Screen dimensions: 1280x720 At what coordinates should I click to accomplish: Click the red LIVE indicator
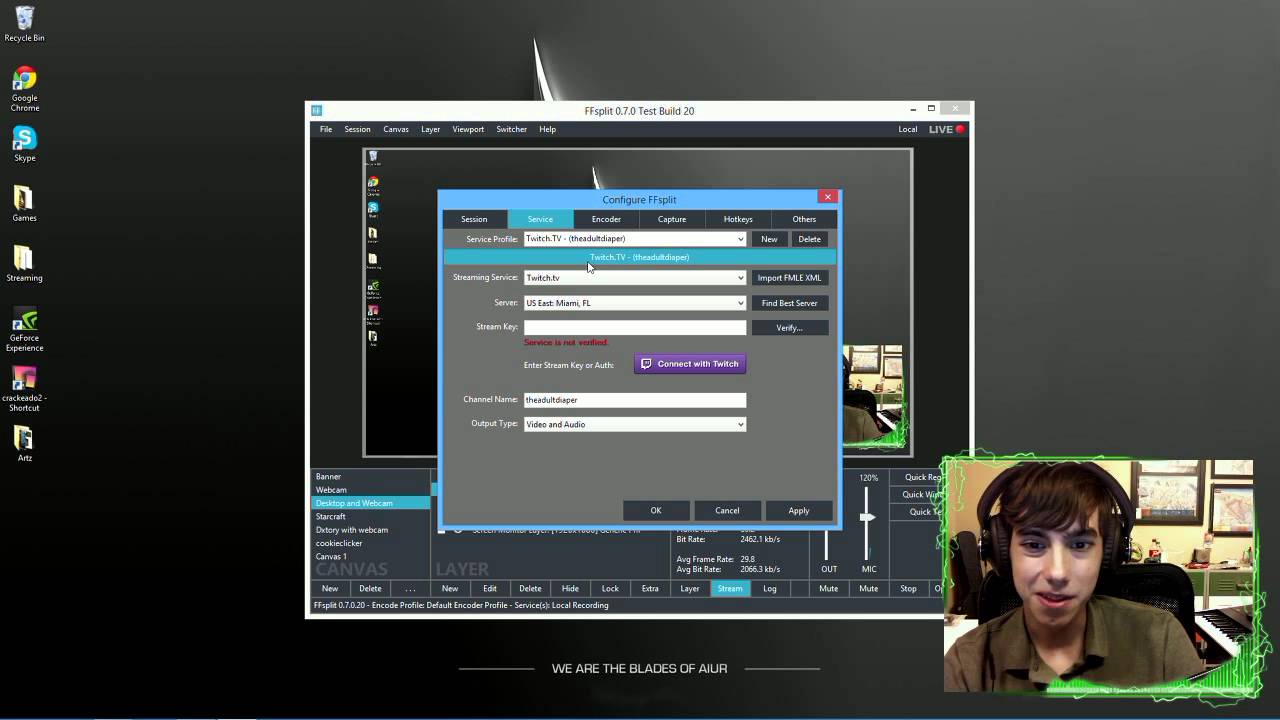click(x=946, y=129)
